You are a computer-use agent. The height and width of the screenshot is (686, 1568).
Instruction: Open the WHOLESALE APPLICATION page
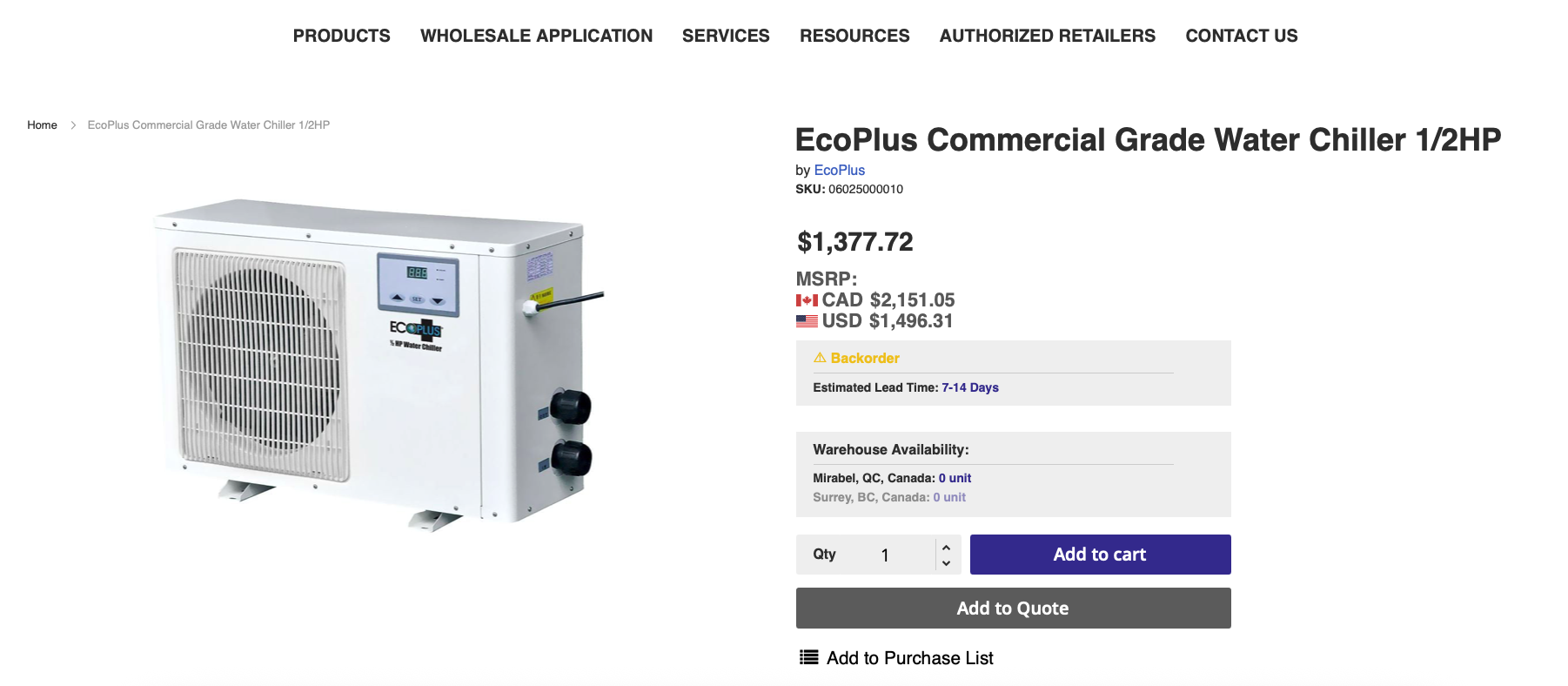536,36
